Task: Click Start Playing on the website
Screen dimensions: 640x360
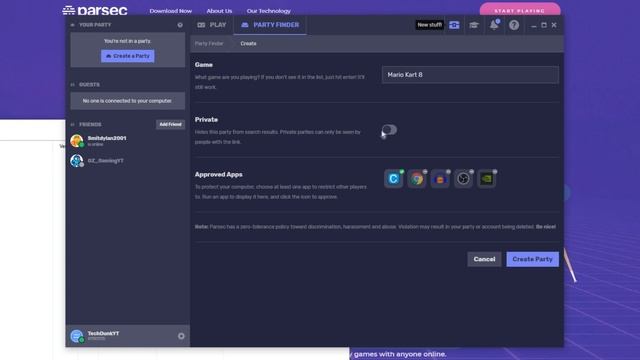Action: [520, 10]
